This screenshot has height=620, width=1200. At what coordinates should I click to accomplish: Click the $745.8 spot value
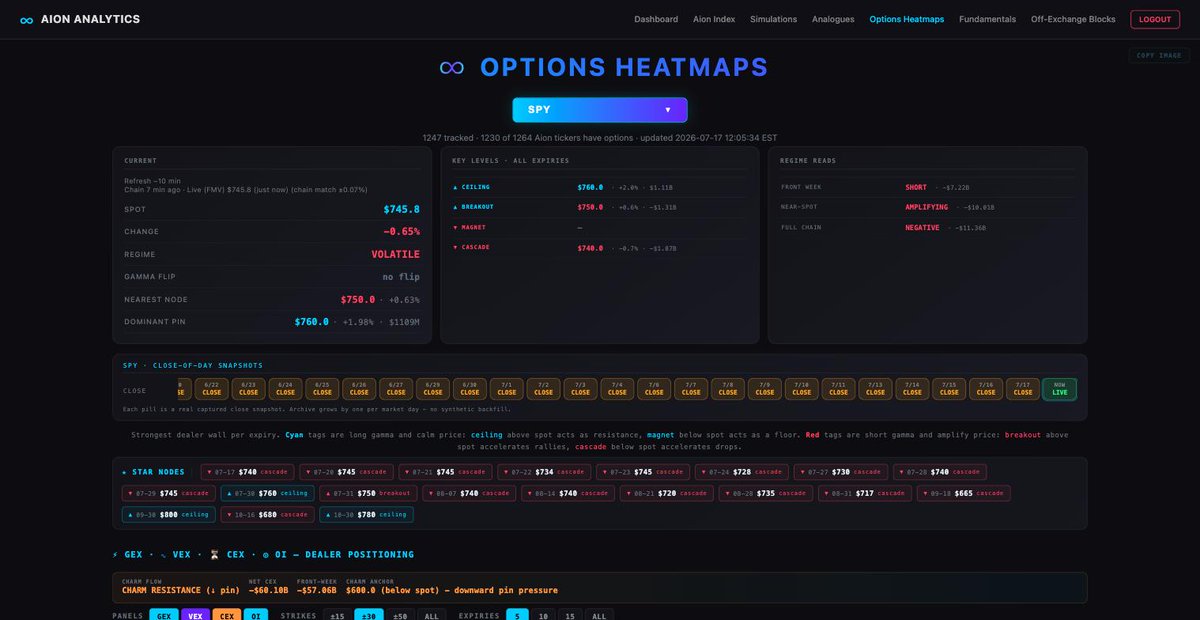[402, 209]
